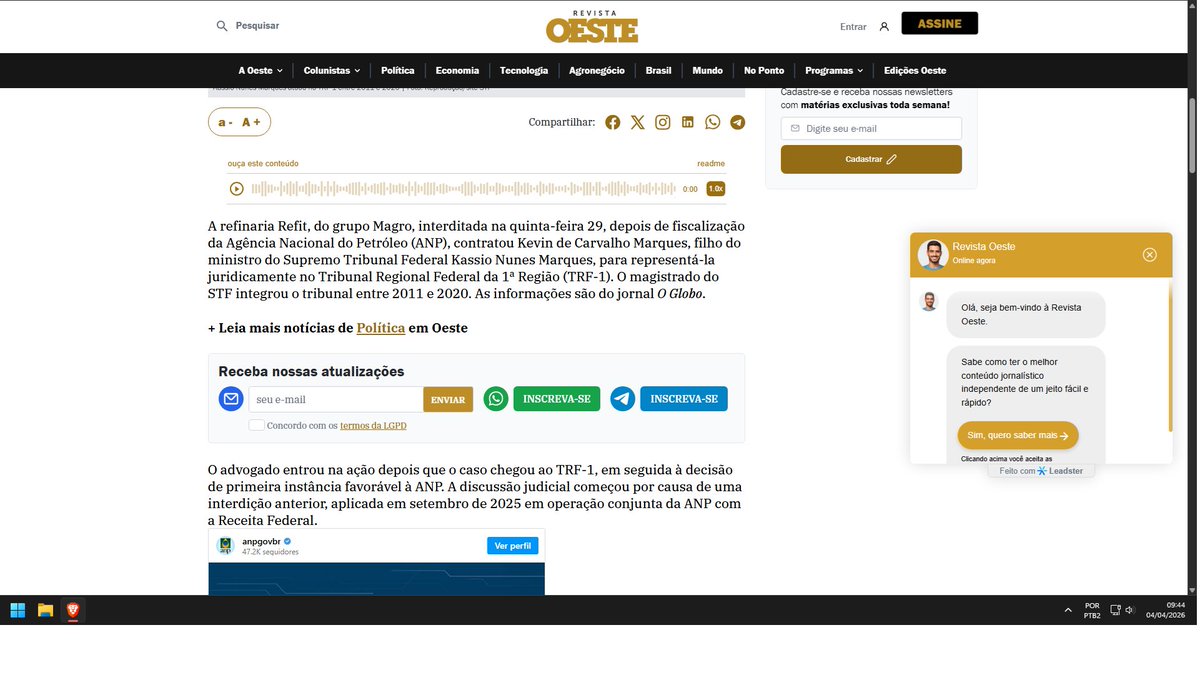This screenshot has height=675, width=1200.
Task: Open the Agronegócio section
Action: 597,70
